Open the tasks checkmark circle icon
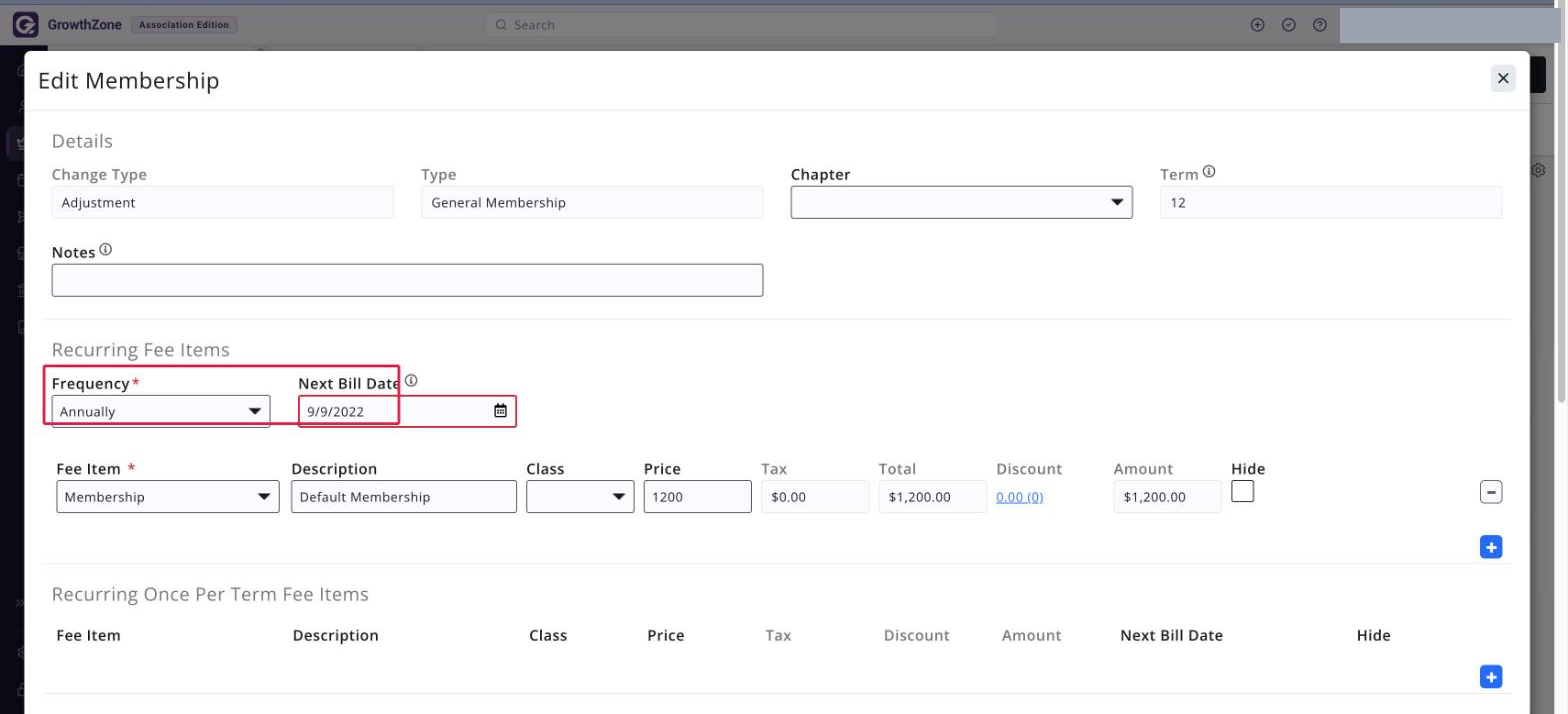 pyautogui.click(x=1289, y=25)
